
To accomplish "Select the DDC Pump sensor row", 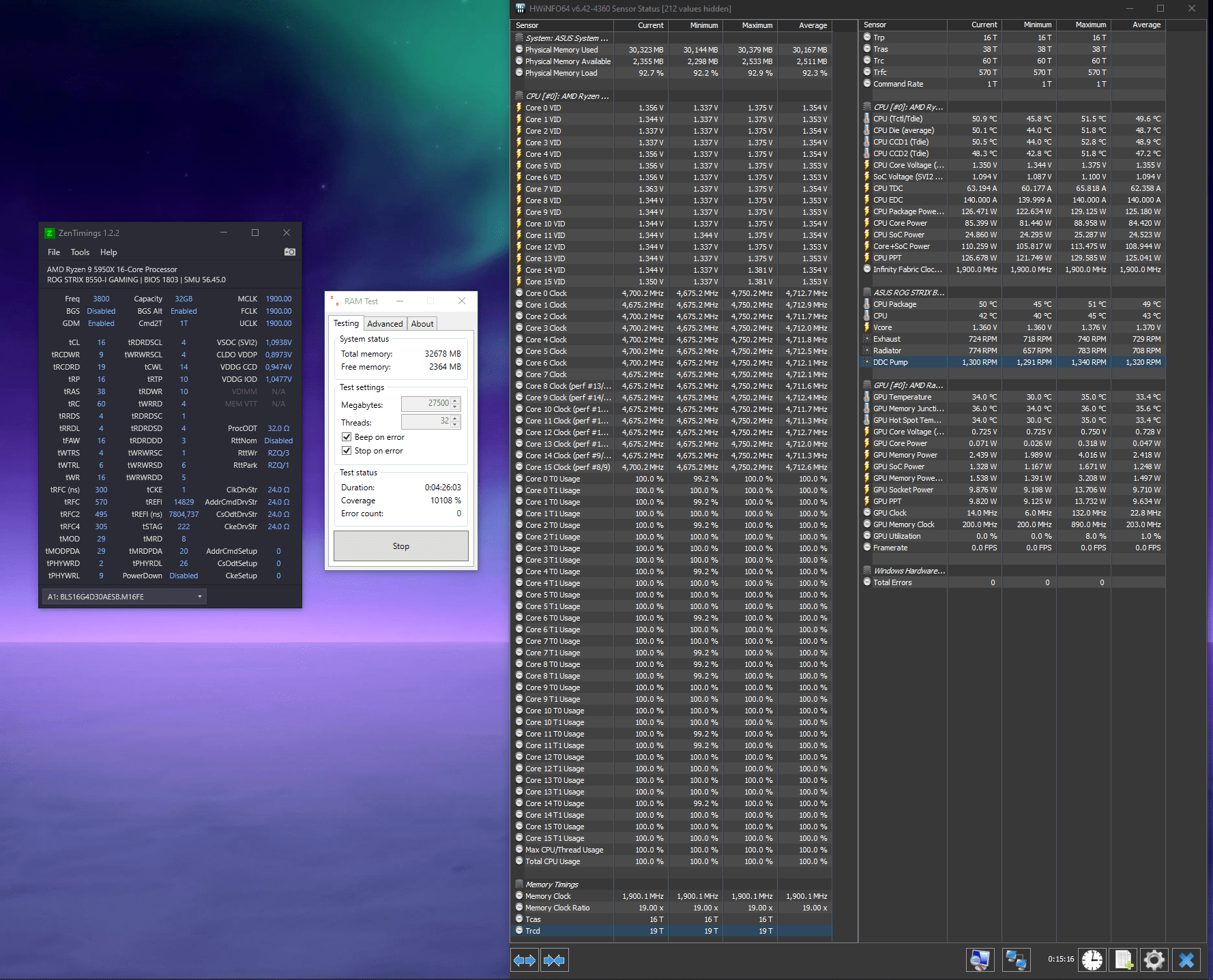I will (1012, 362).
